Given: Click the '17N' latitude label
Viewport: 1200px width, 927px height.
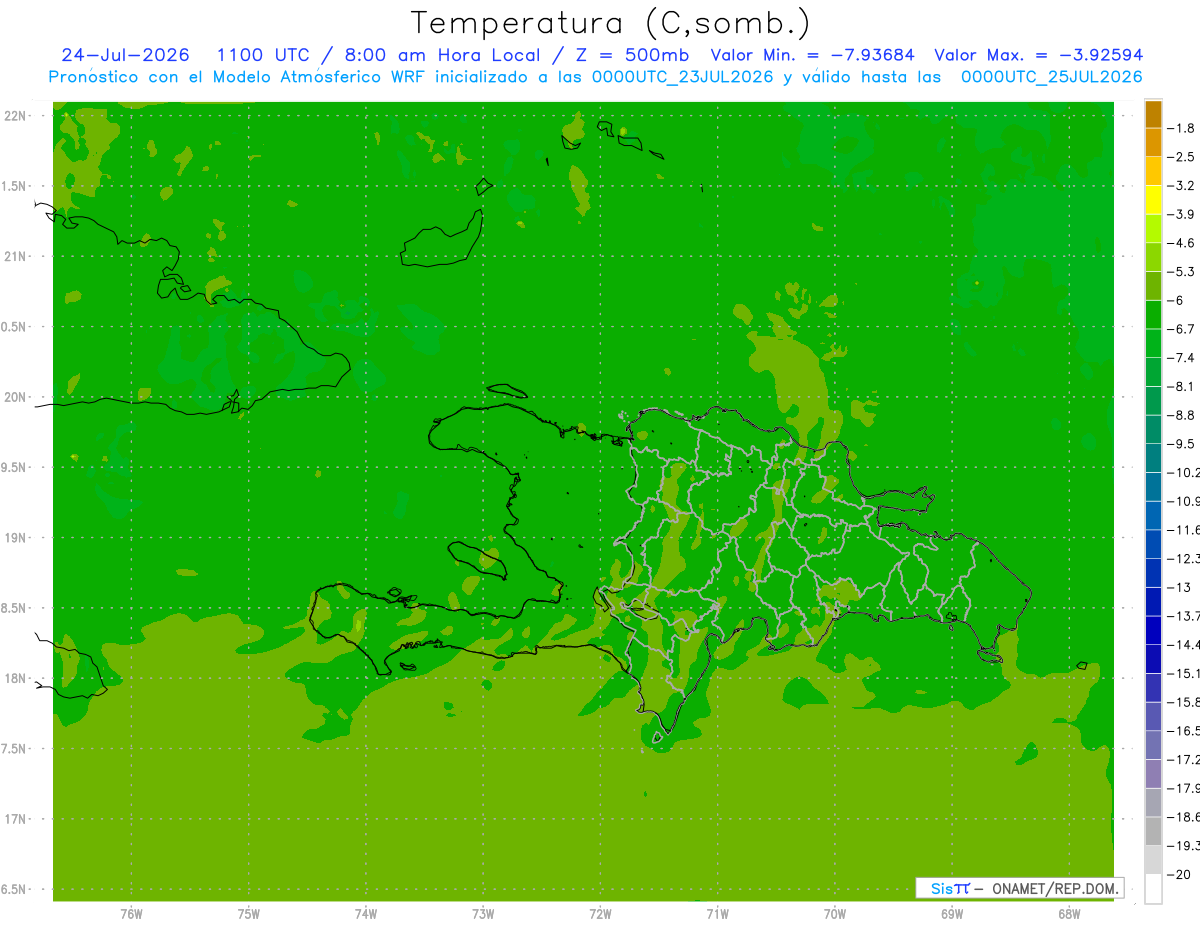Looking at the screenshot, I should (x=15, y=819).
